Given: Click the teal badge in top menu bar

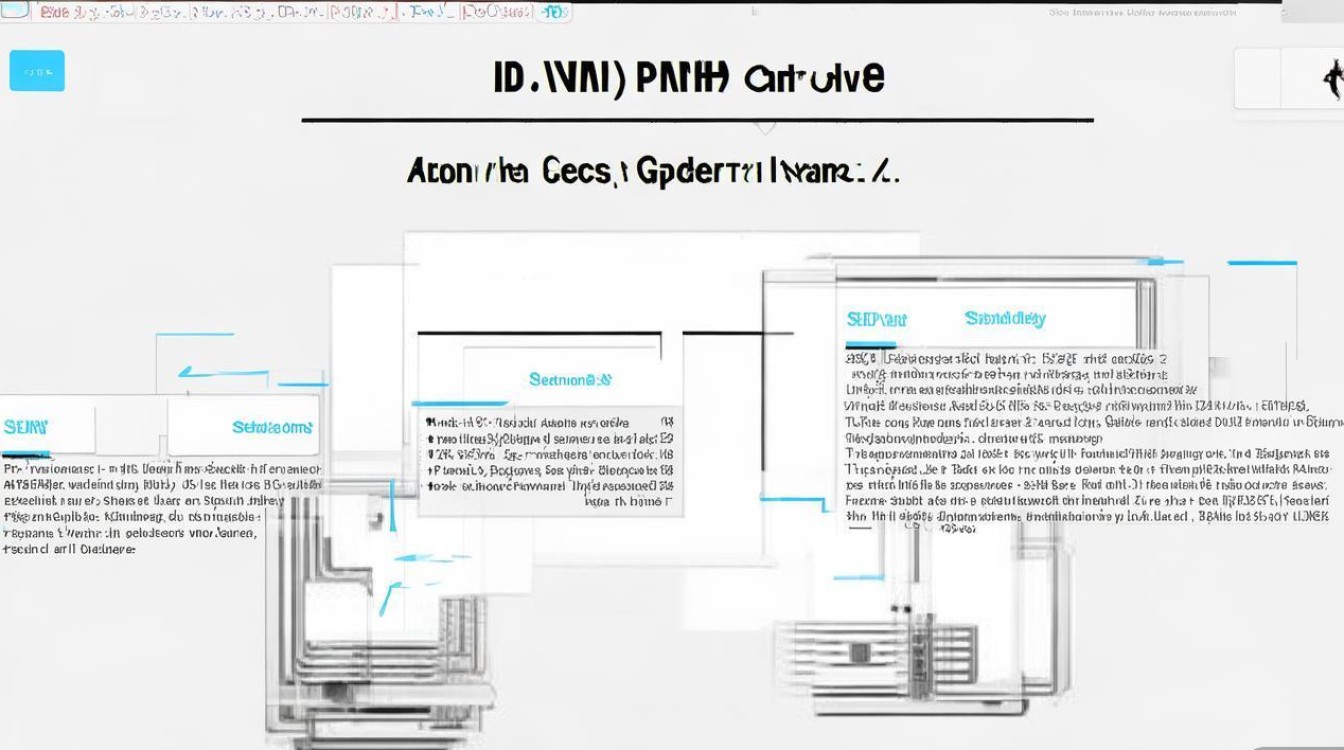Looking at the screenshot, I should click(x=551, y=12).
